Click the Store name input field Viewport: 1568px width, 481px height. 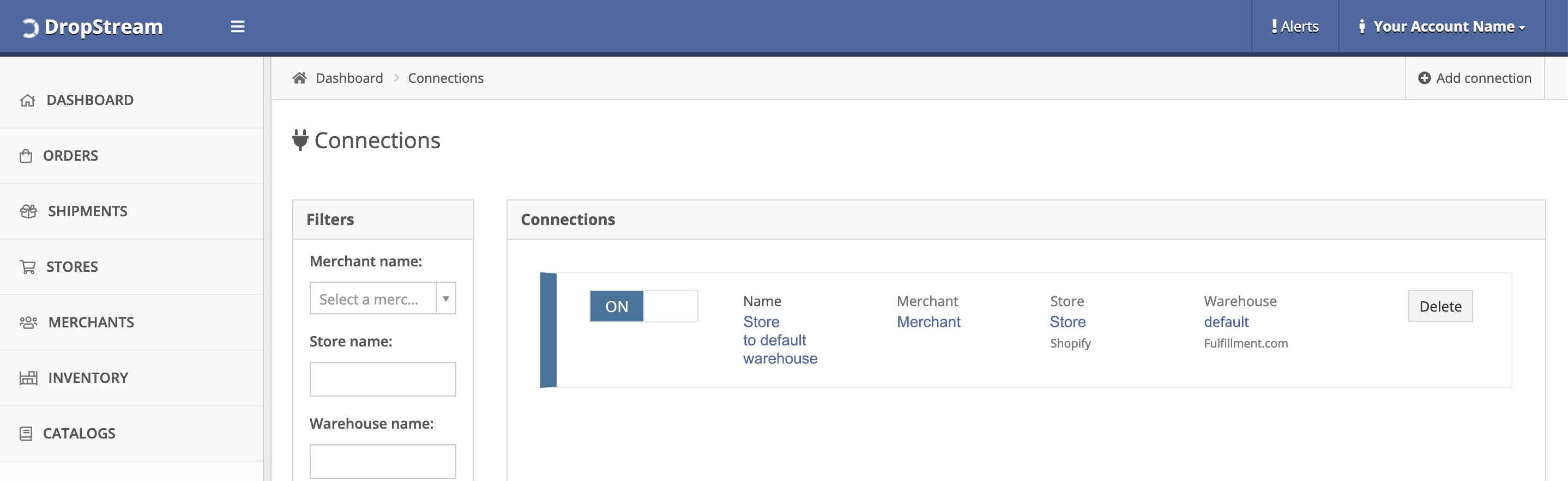tap(382, 379)
